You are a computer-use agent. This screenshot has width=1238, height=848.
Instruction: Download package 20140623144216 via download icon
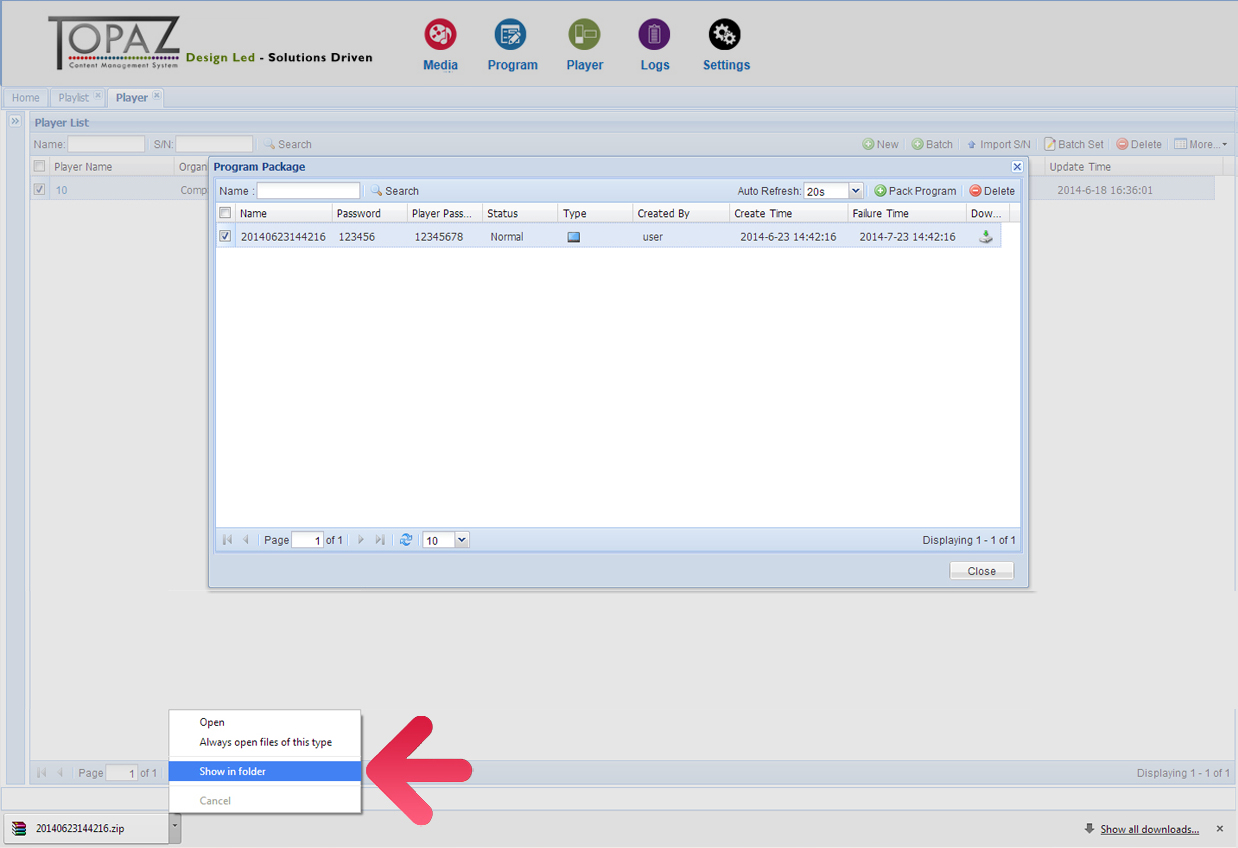coord(985,237)
